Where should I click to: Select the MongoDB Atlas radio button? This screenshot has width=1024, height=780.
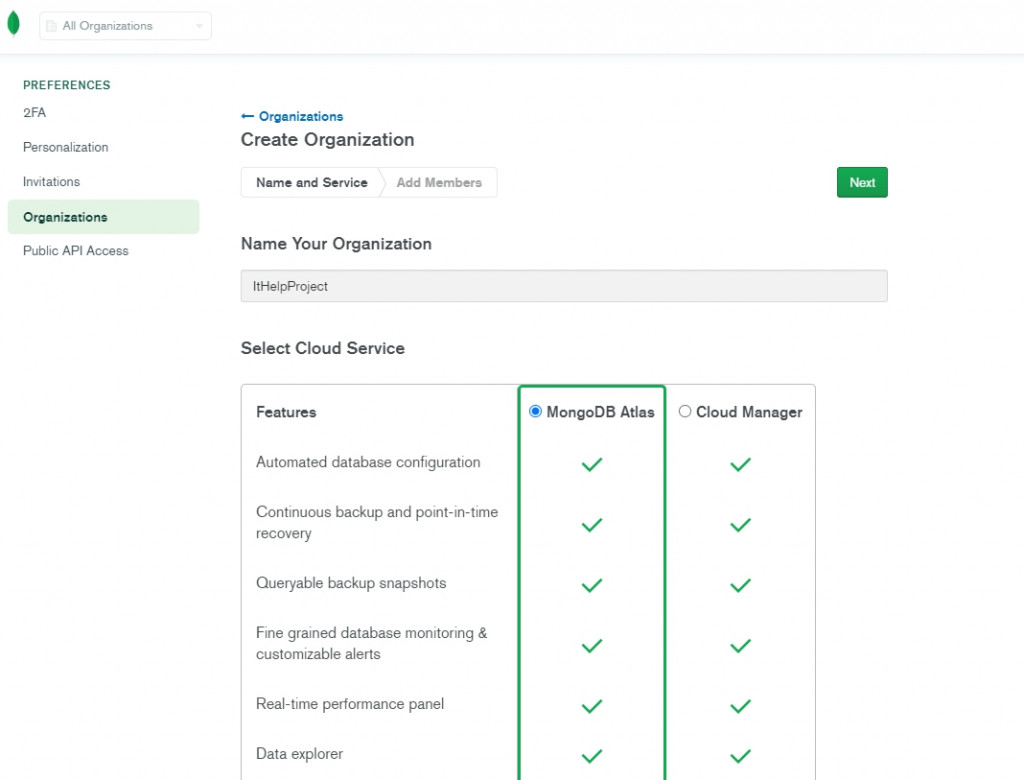(536, 411)
